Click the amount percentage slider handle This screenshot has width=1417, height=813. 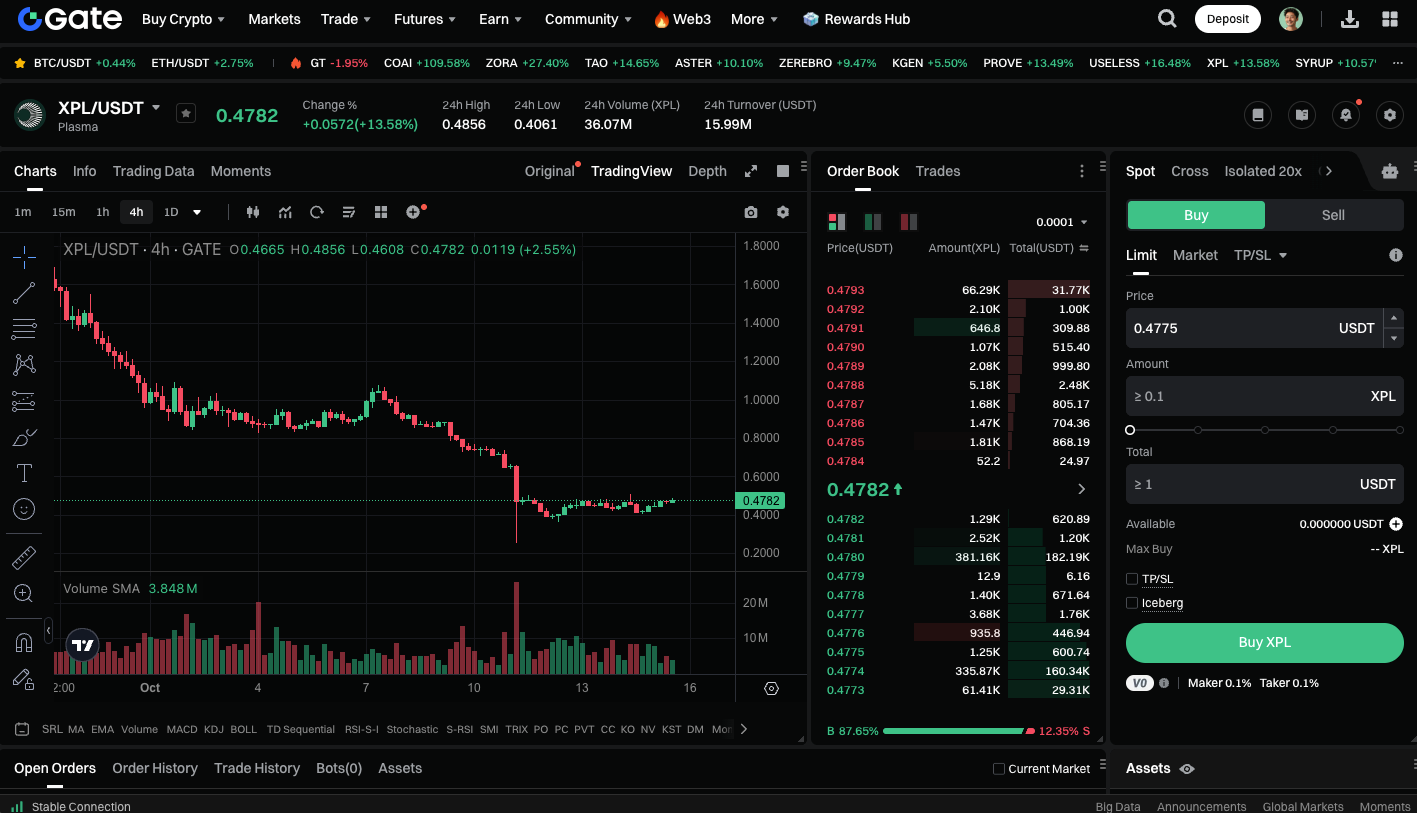pyautogui.click(x=1130, y=430)
